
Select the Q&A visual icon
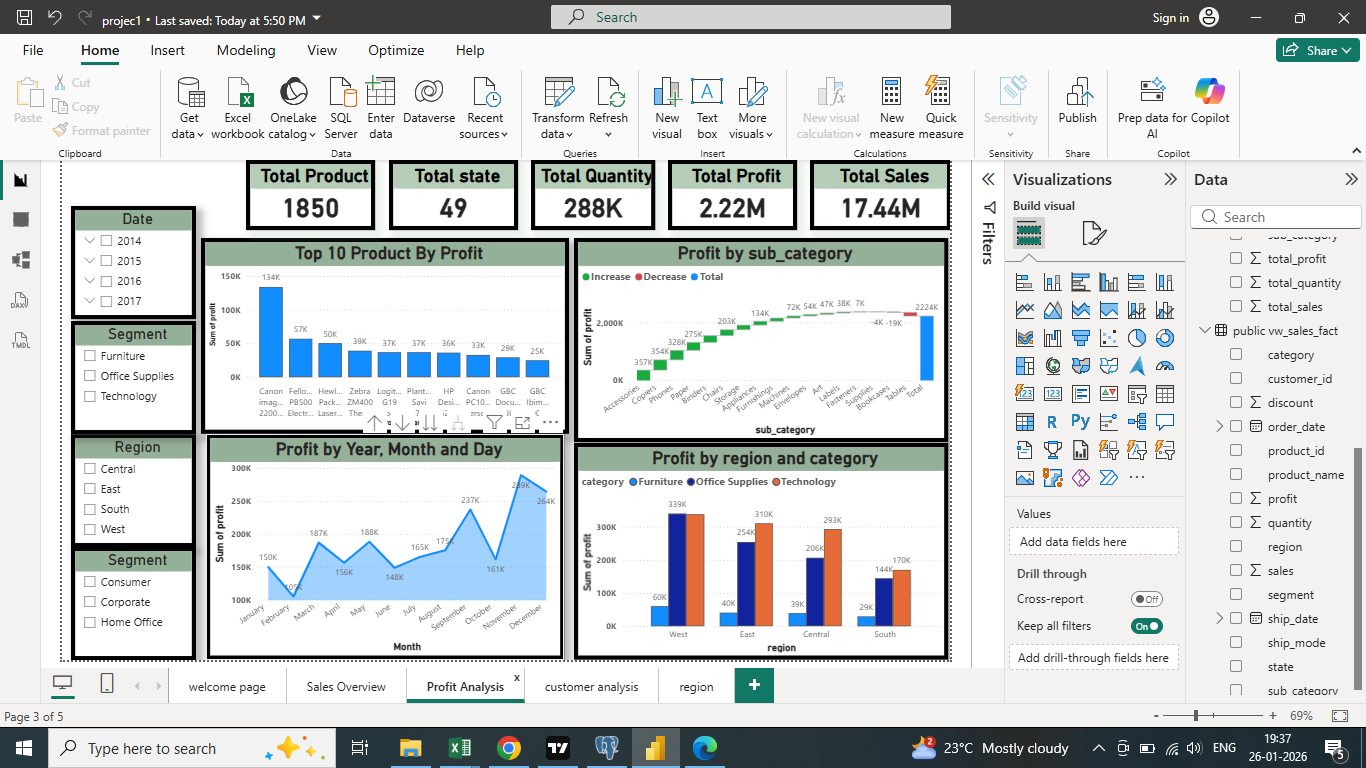coord(1164,422)
